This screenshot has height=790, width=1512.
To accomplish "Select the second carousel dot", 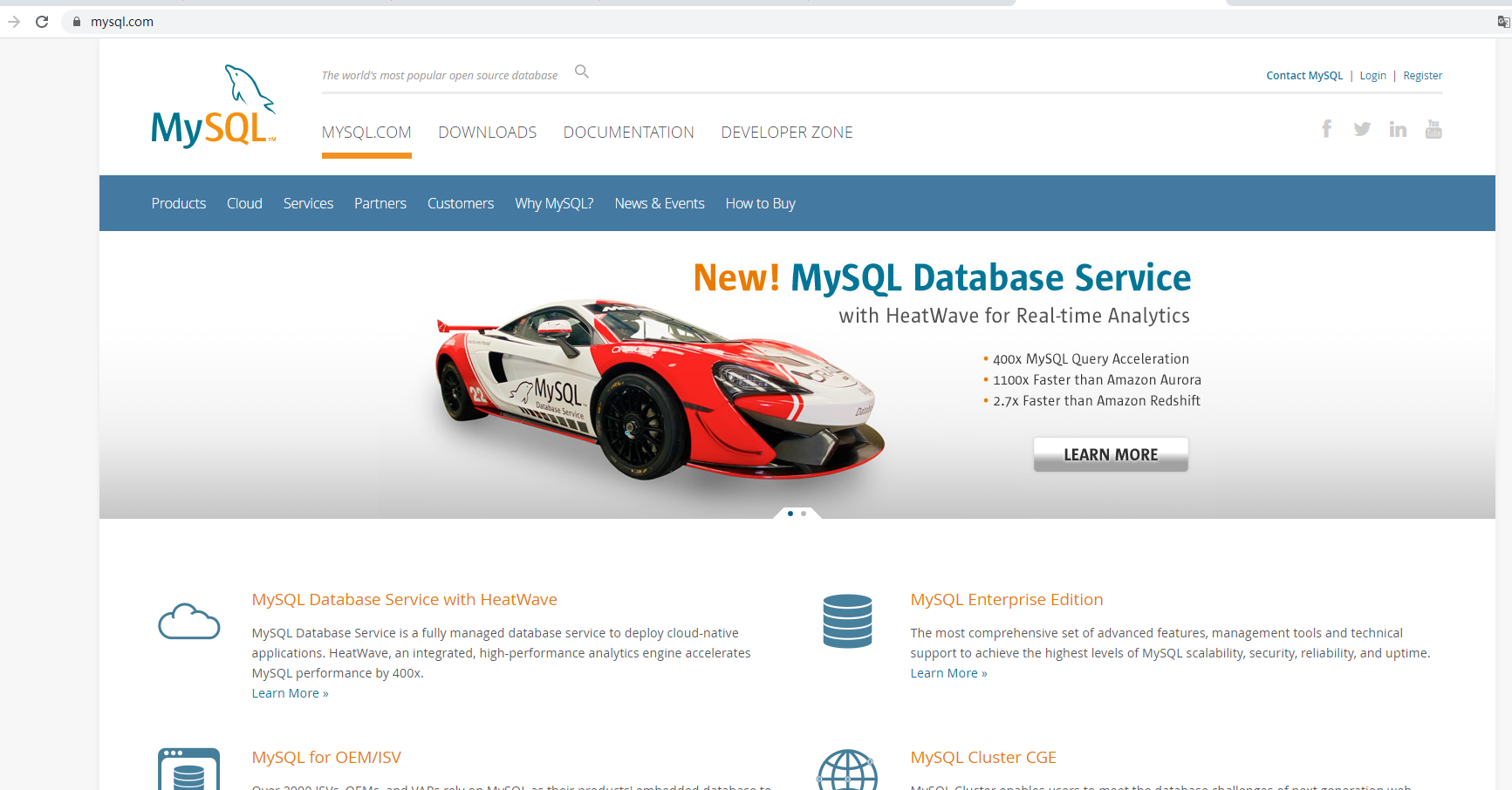I will point(803,514).
